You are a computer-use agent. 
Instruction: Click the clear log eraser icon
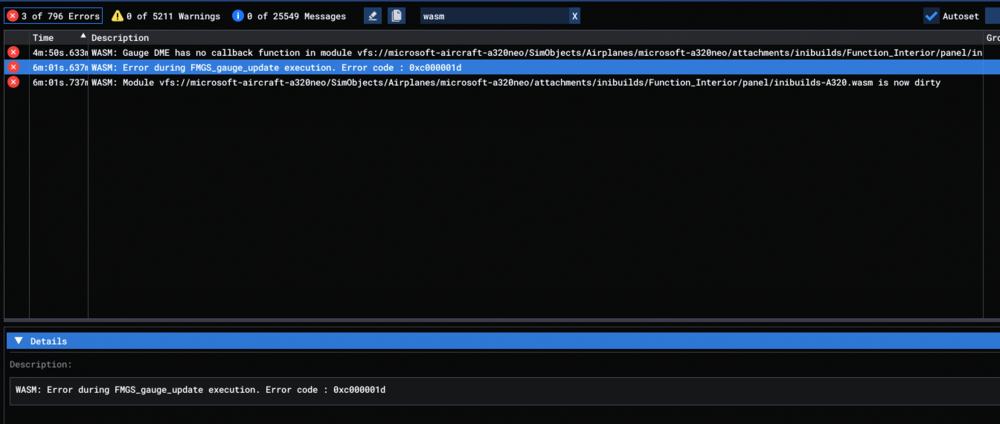tap(373, 16)
